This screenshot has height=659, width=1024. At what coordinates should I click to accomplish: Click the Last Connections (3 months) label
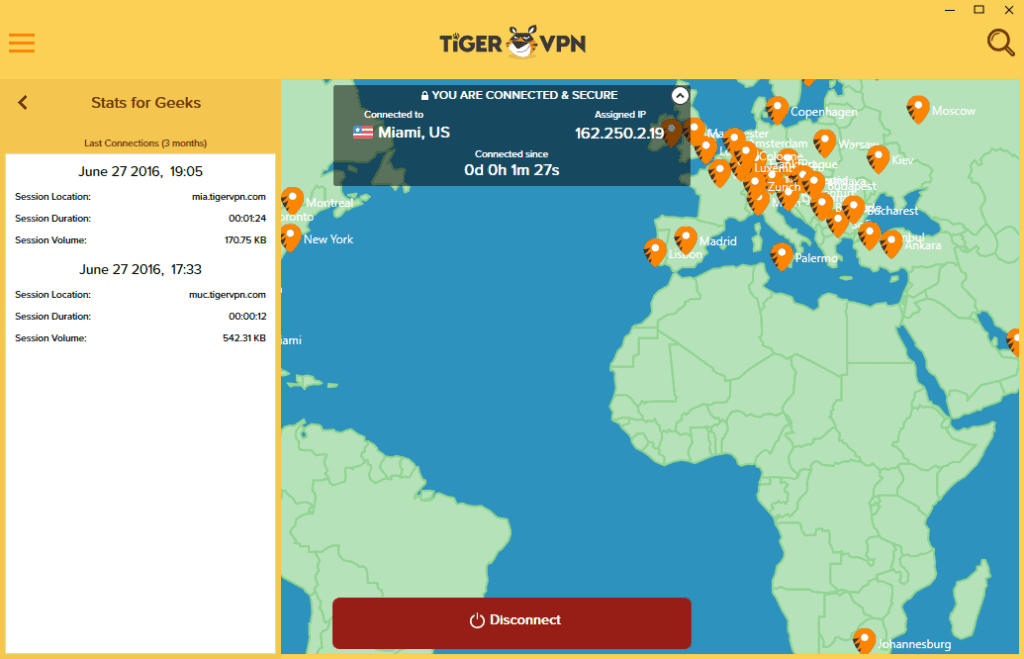click(x=145, y=143)
